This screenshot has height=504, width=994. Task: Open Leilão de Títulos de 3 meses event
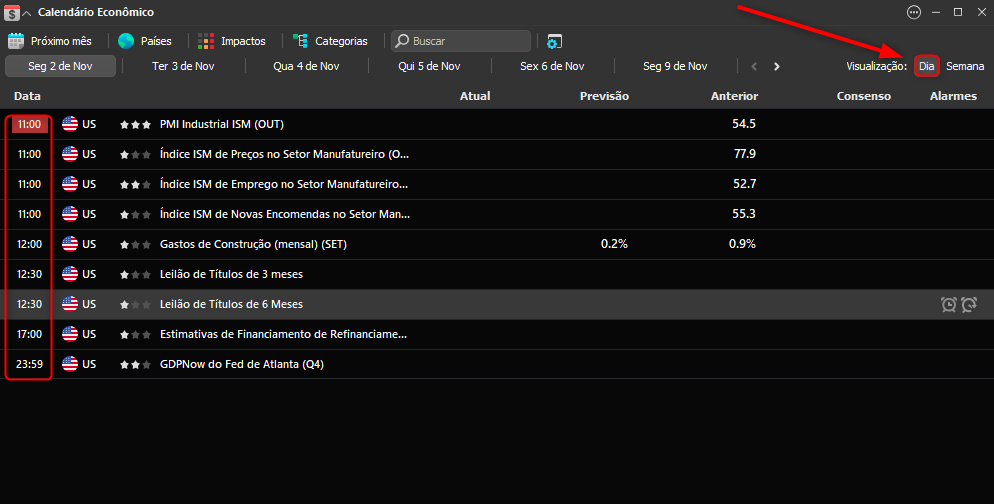point(231,274)
